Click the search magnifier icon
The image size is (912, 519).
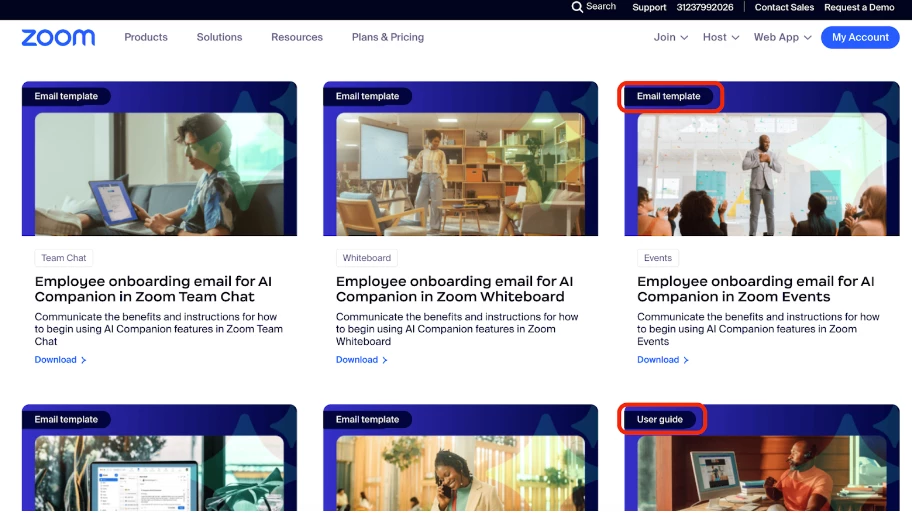pos(576,7)
